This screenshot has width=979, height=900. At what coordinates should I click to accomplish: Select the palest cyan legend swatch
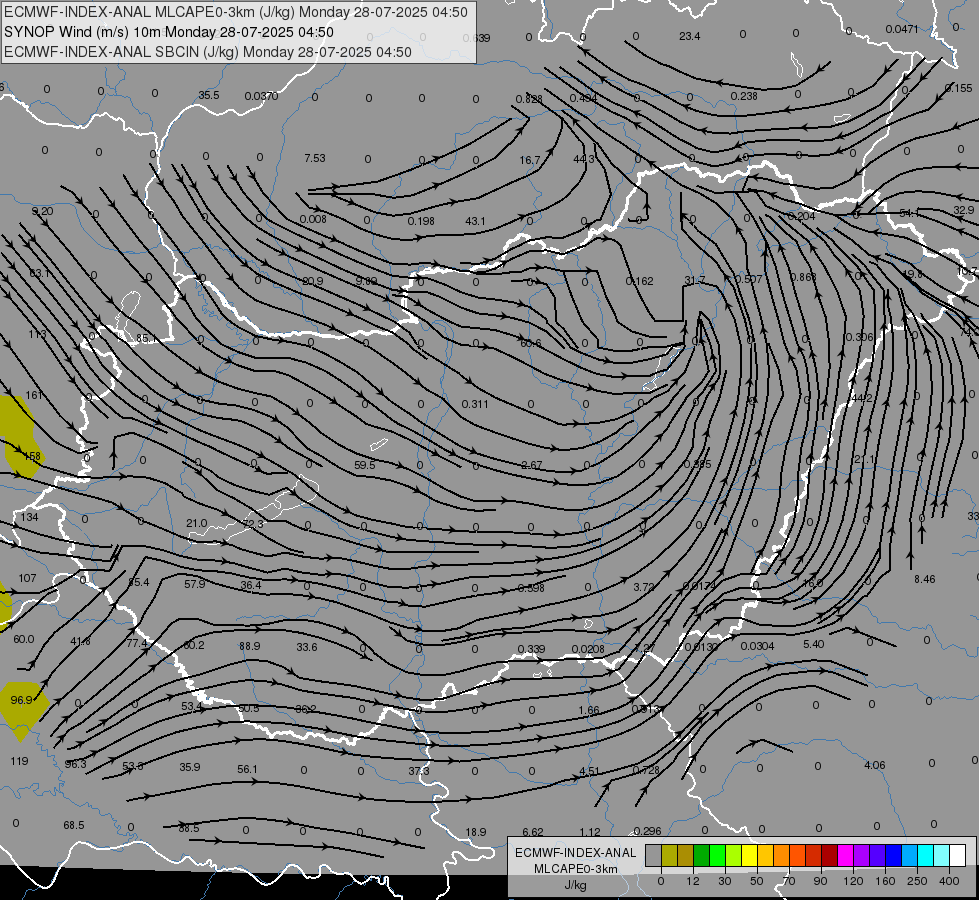click(x=941, y=855)
